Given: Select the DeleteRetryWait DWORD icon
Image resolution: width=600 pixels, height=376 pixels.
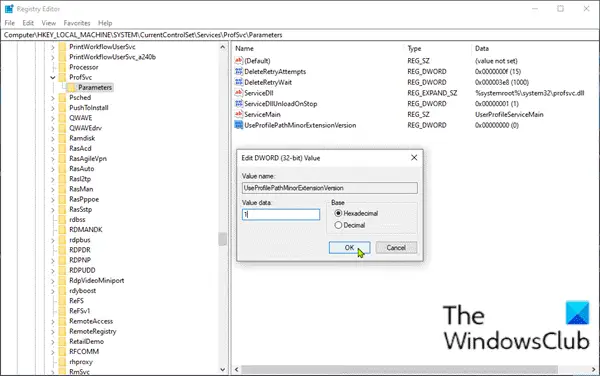Looking at the screenshot, I should coord(239,82).
